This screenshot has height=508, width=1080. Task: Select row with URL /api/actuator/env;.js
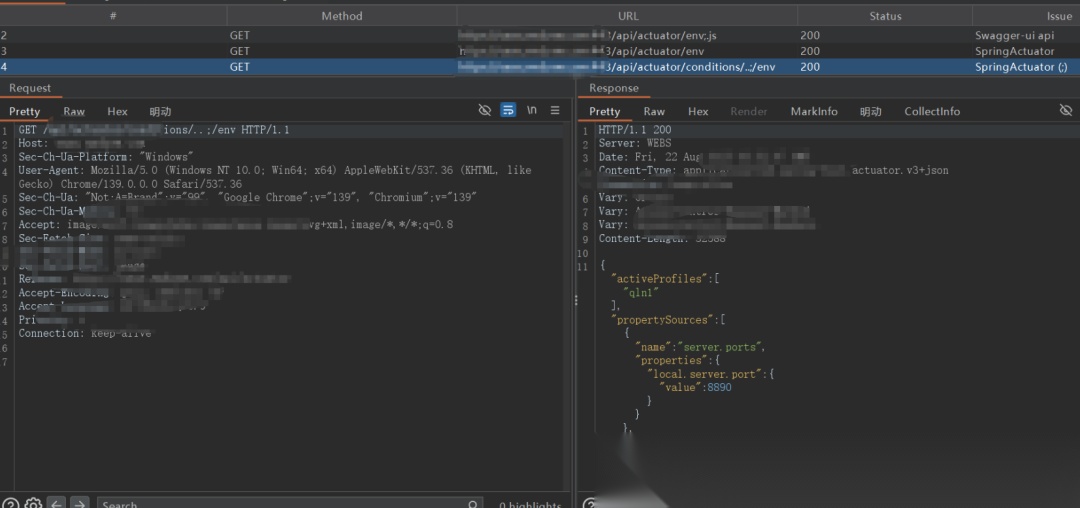point(540,35)
